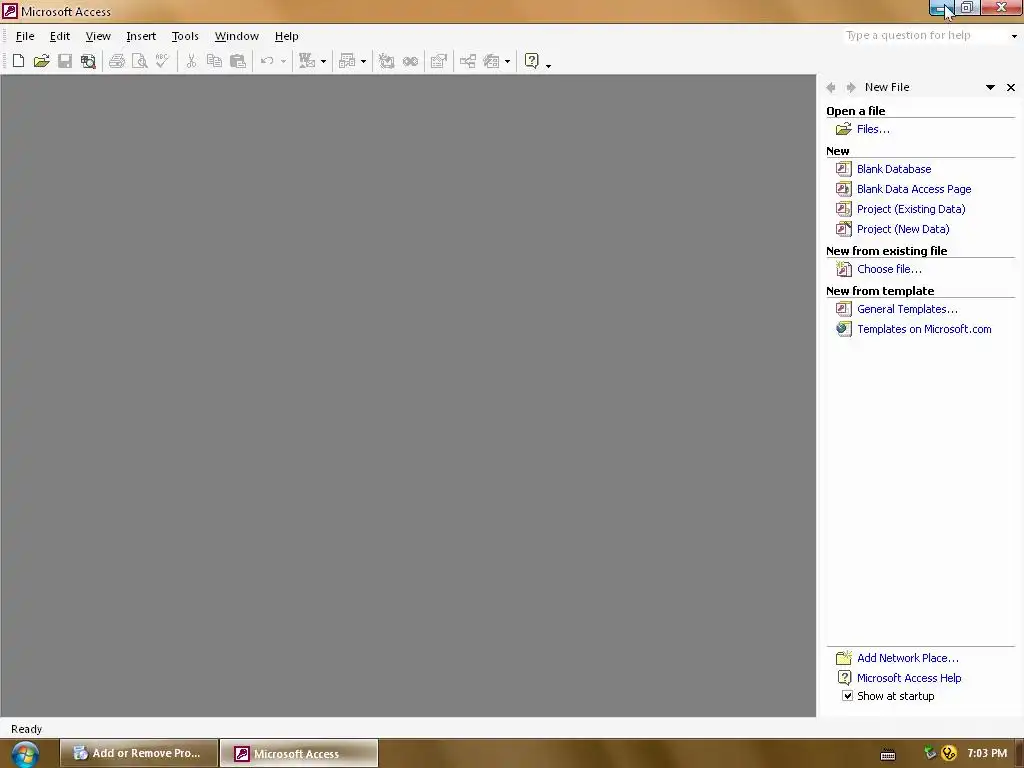The height and width of the screenshot is (768, 1024).
Task: Close the New File task pane
Action: coord(1011,88)
